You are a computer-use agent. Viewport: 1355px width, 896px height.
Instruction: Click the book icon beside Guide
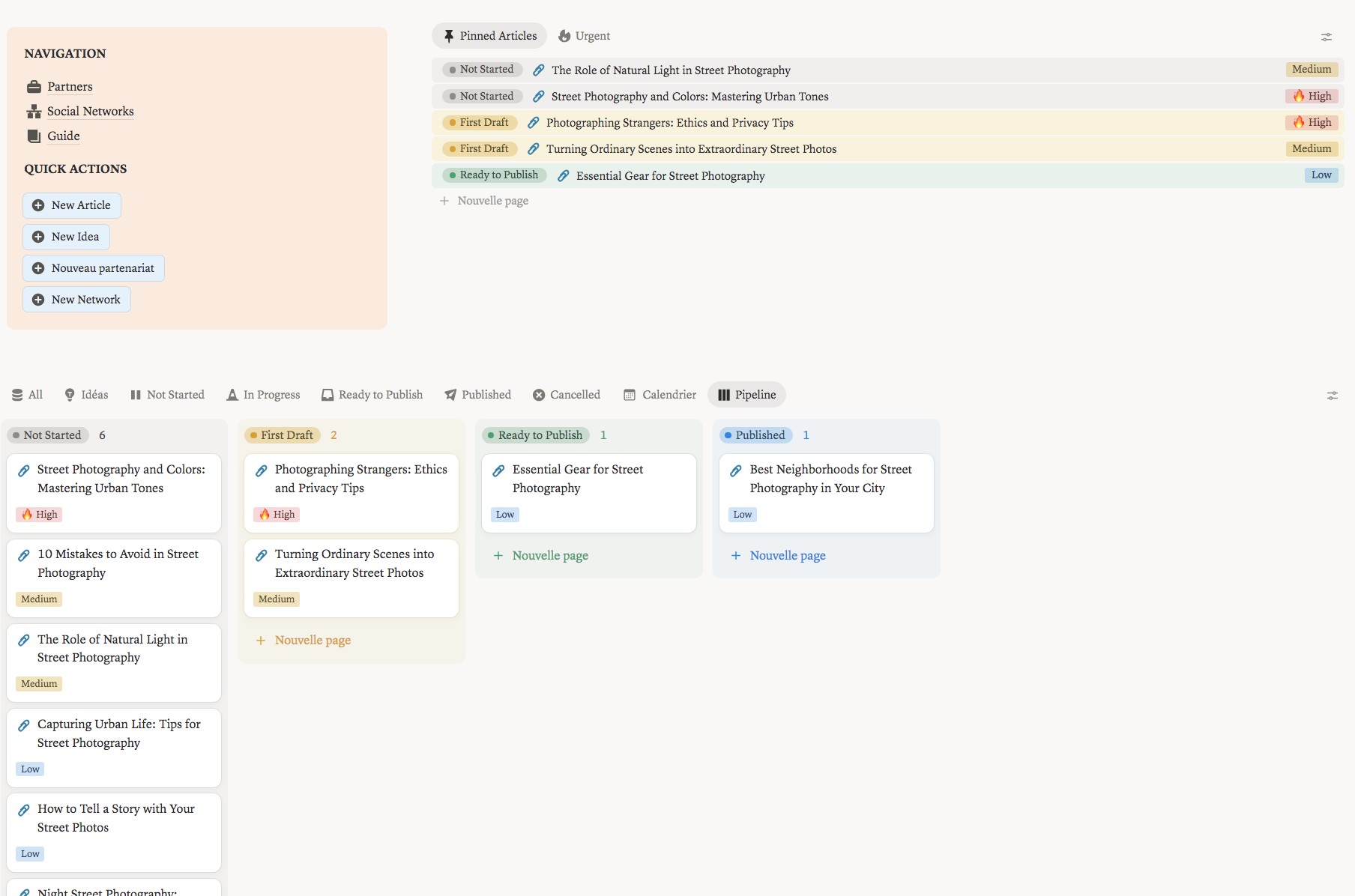point(34,136)
